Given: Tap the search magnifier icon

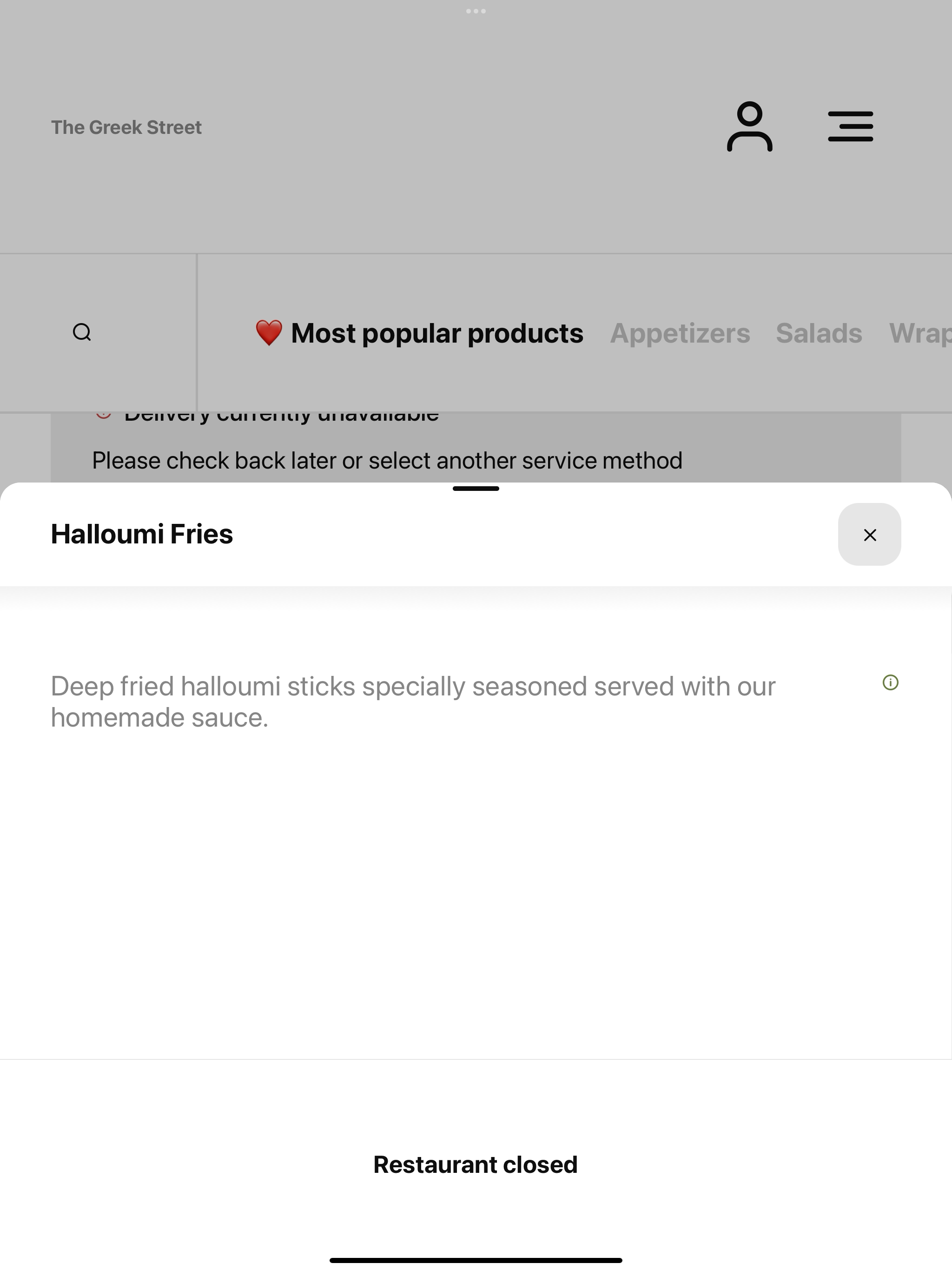Looking at the screenshot, I should click(x=82, y=332).
